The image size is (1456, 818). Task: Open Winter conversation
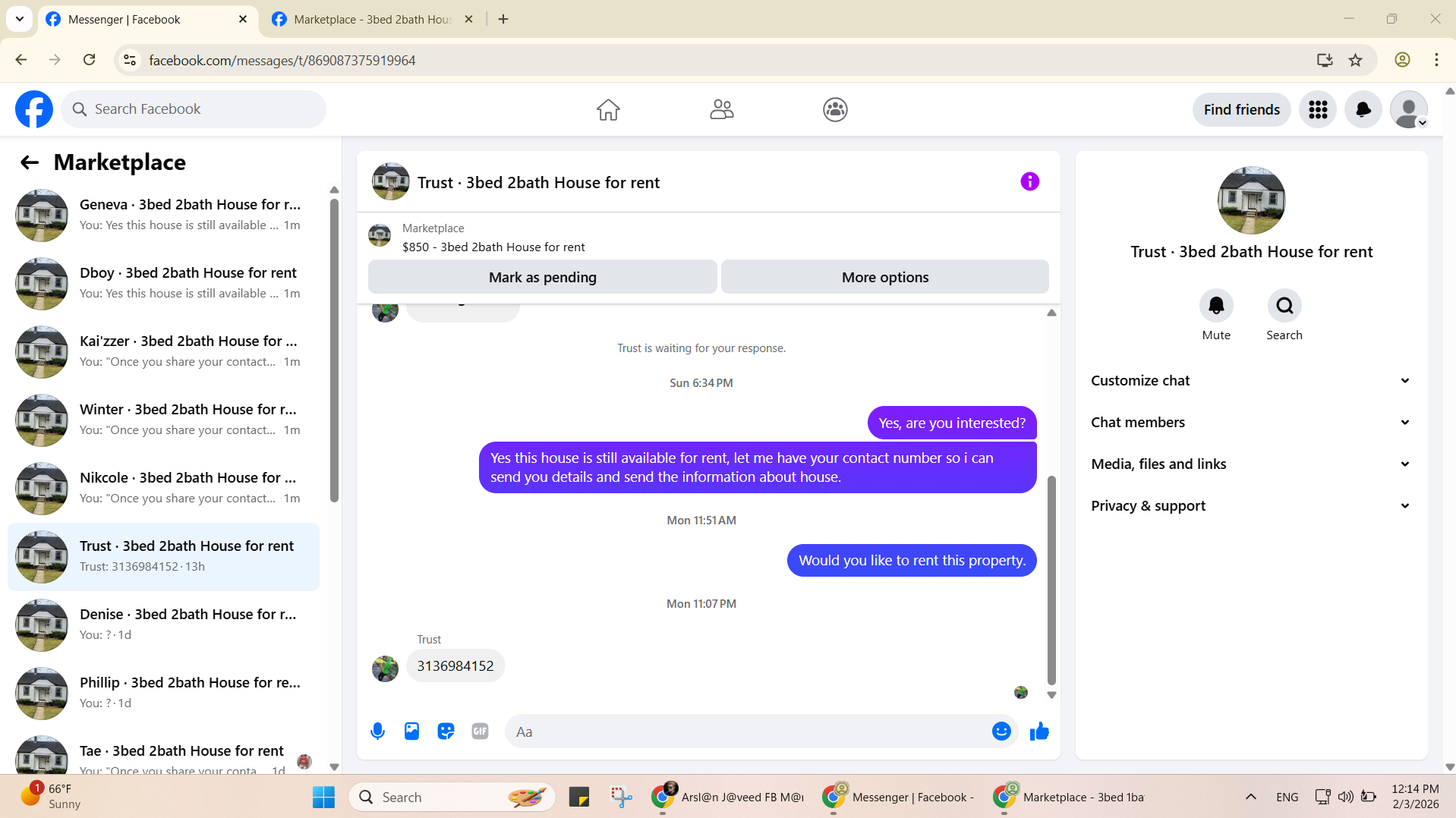pyautogui.click(x=163, y=420)
